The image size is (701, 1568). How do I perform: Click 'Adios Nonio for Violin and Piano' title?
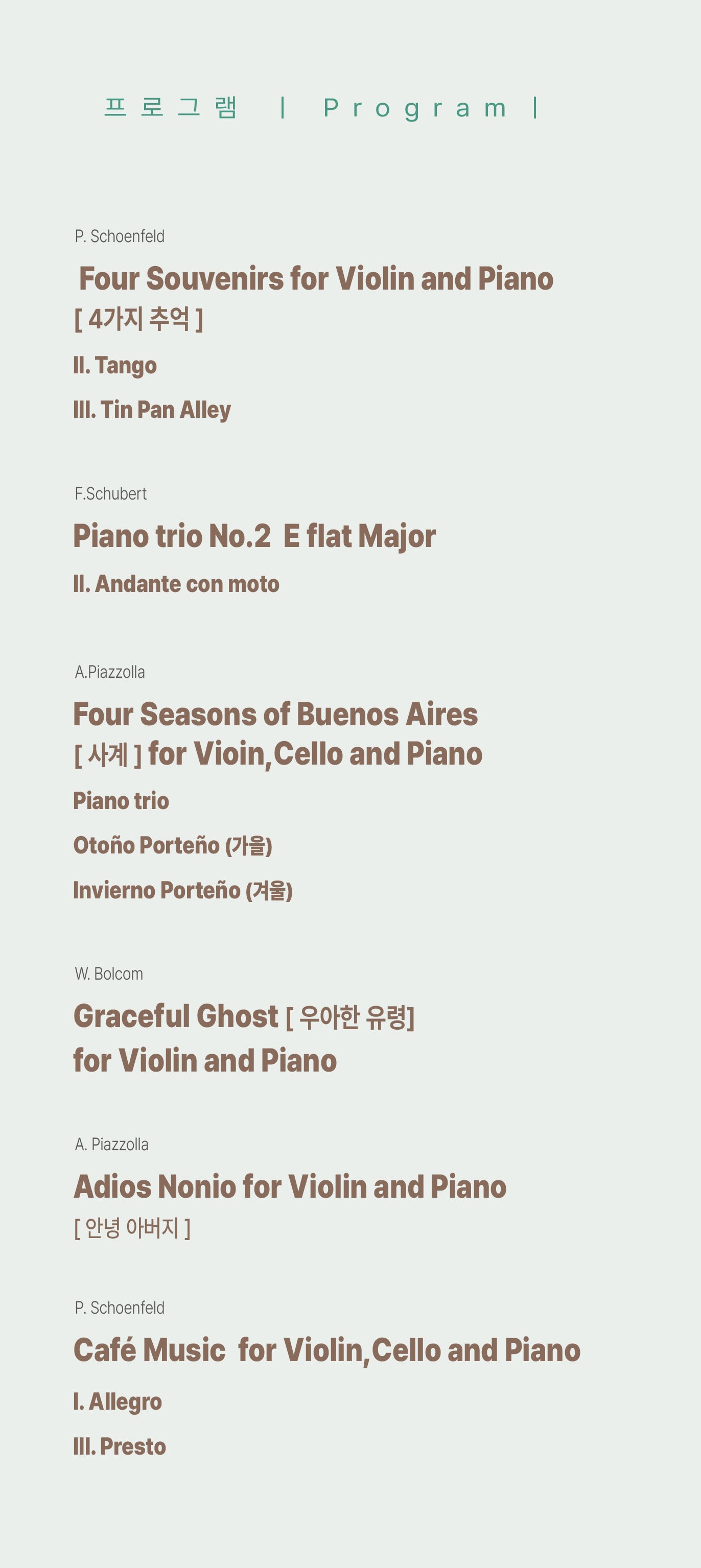290,1186
